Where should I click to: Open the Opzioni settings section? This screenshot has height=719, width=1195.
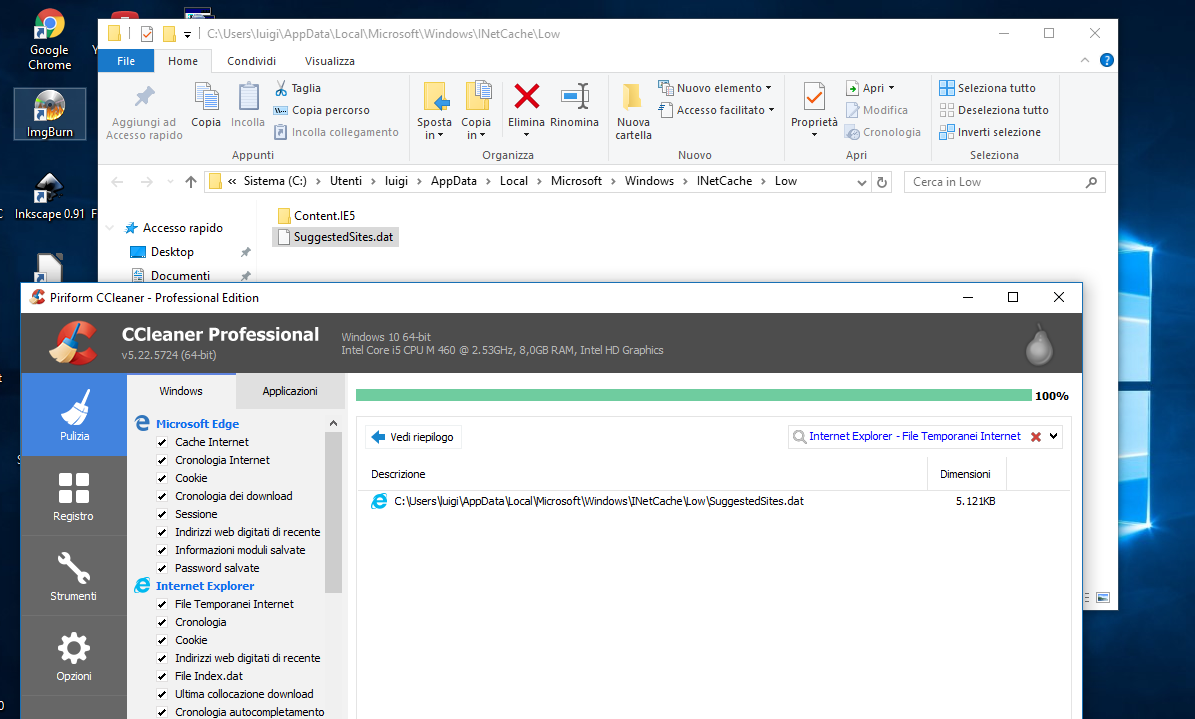[x=74, y=656]
